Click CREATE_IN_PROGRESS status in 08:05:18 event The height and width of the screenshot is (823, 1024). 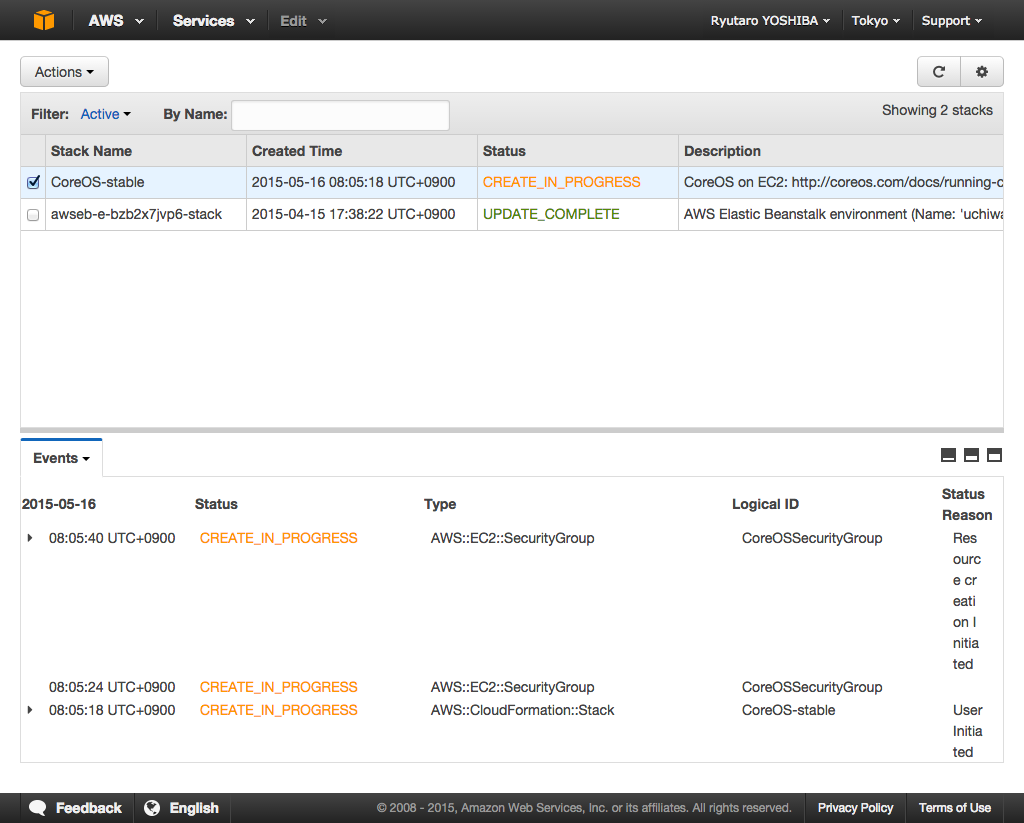278,710
